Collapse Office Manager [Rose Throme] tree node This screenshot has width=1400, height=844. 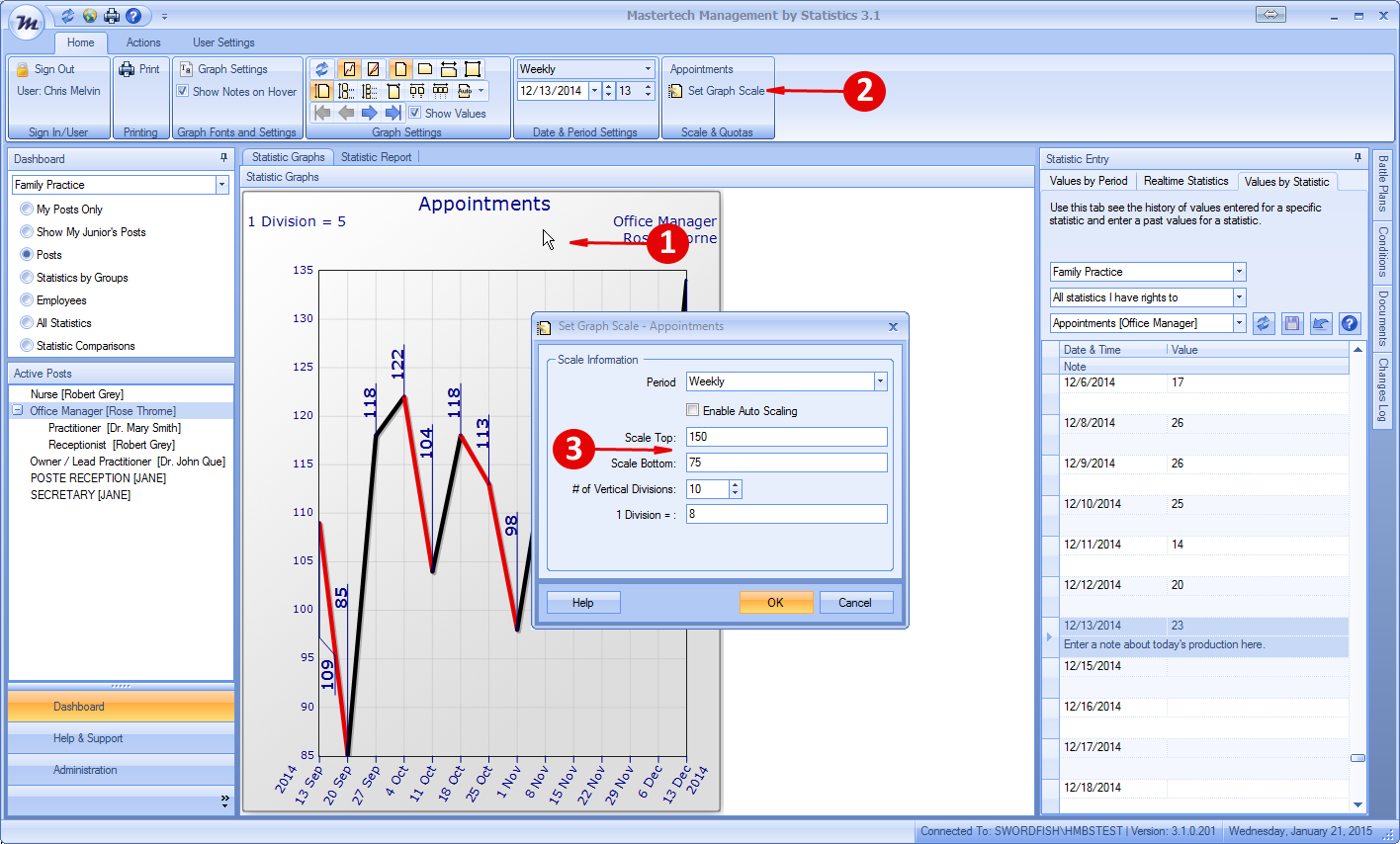click(x=18, y=410)
